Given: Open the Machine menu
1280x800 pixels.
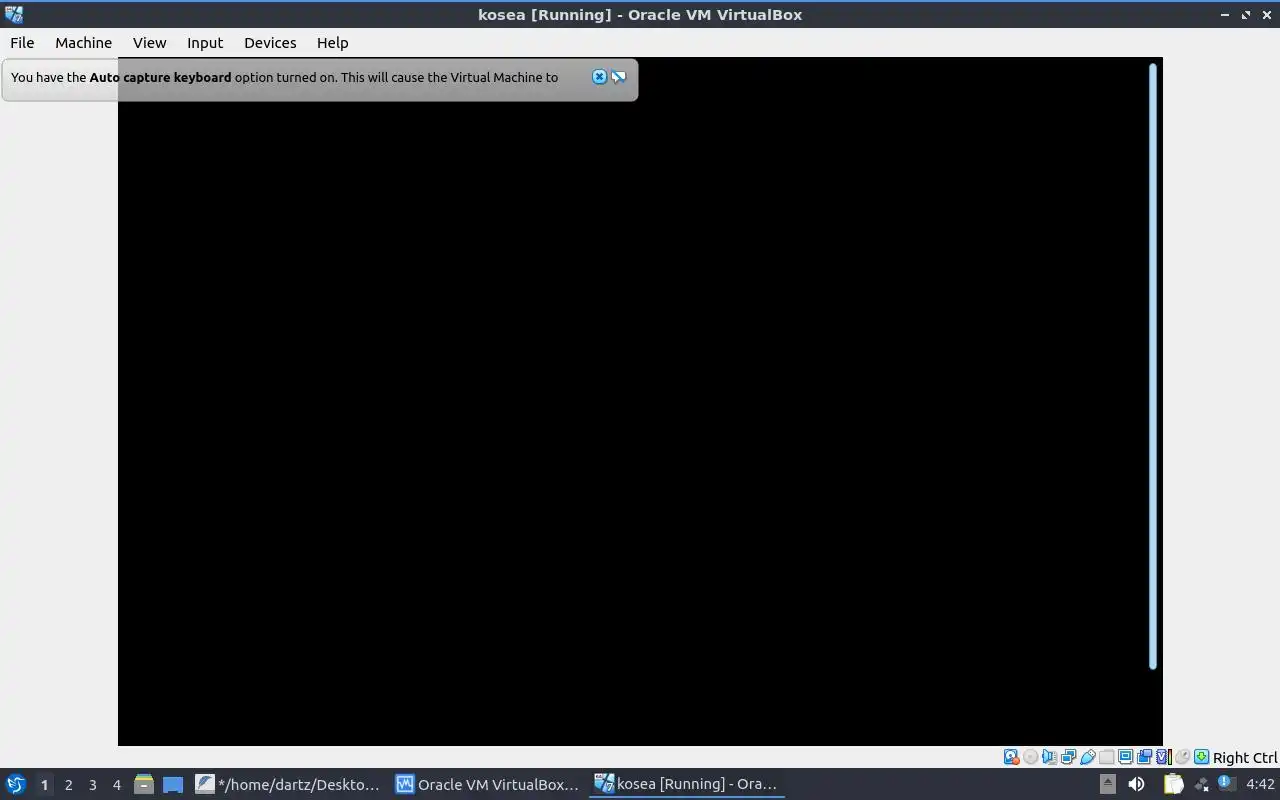Looking at the screenshot, I should pyautogui.click(x=83, y=42).
